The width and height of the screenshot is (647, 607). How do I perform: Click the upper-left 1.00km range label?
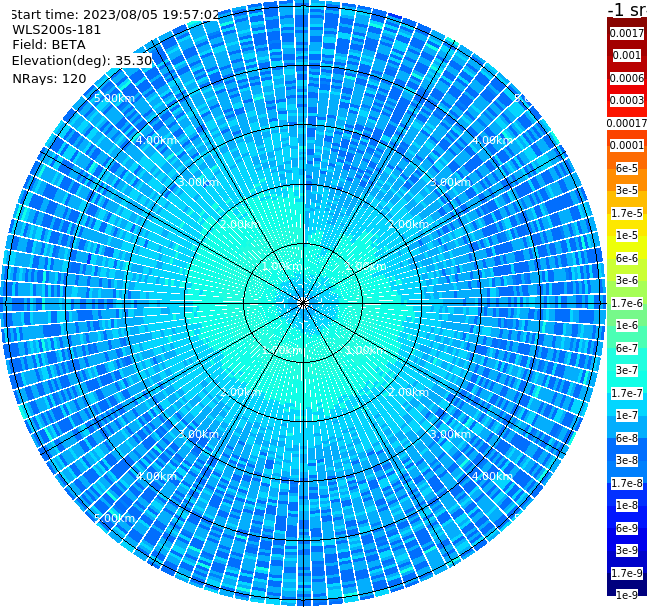coord(283,266)
